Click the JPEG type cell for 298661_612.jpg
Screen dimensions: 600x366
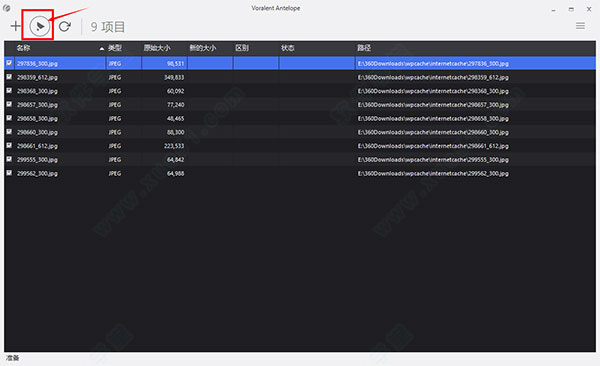(x=115, y=146)
